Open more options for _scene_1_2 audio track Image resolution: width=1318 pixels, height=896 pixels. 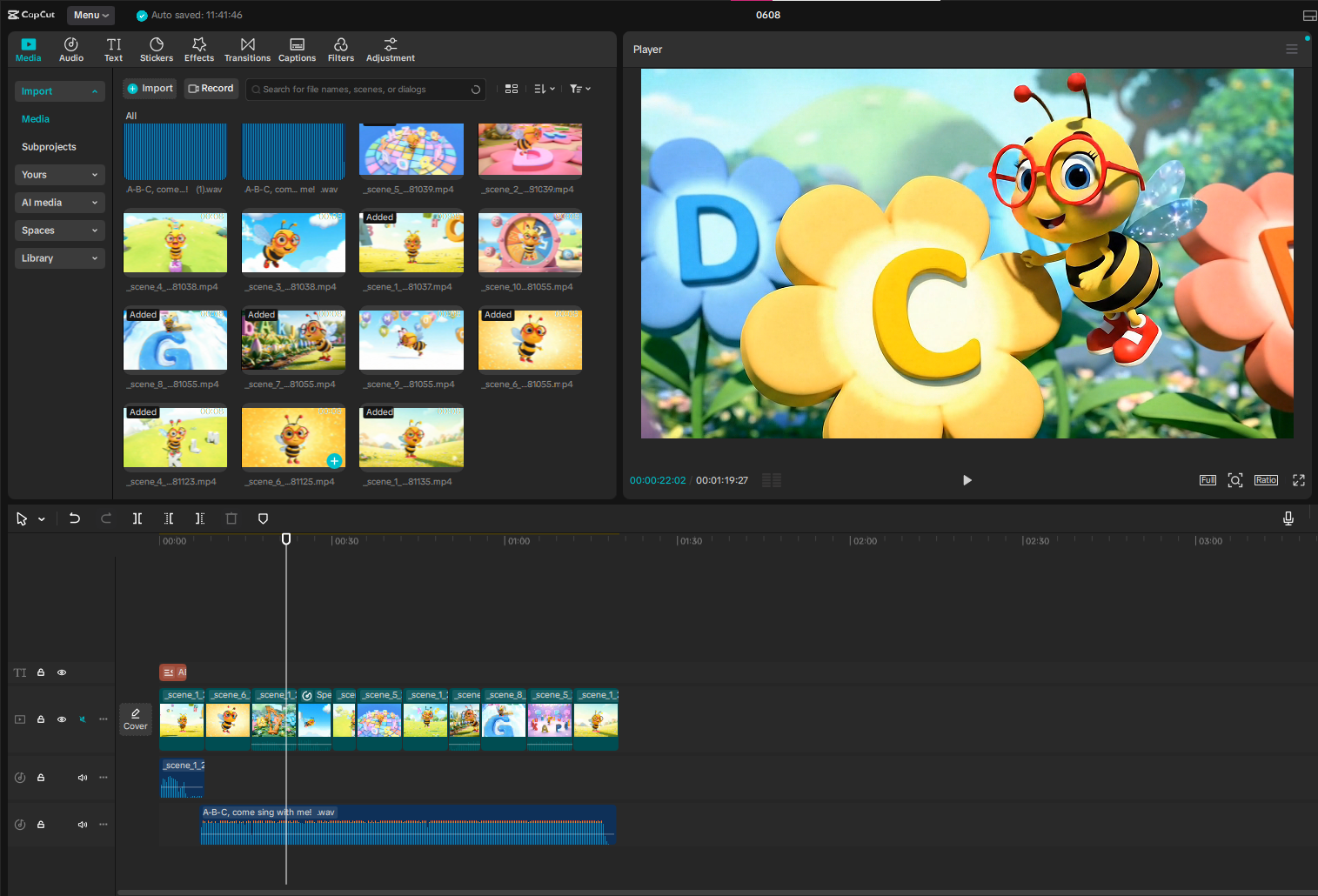(104, 778)
